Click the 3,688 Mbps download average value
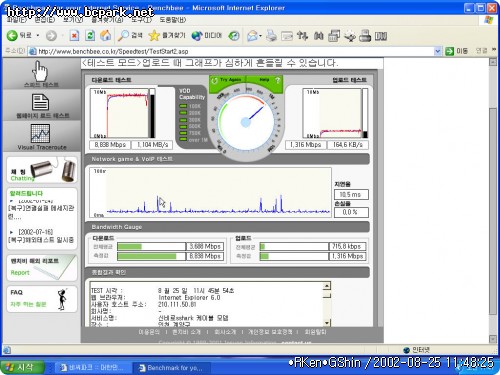Viewport: 500px width, 375px height. (x=205, y=246)
